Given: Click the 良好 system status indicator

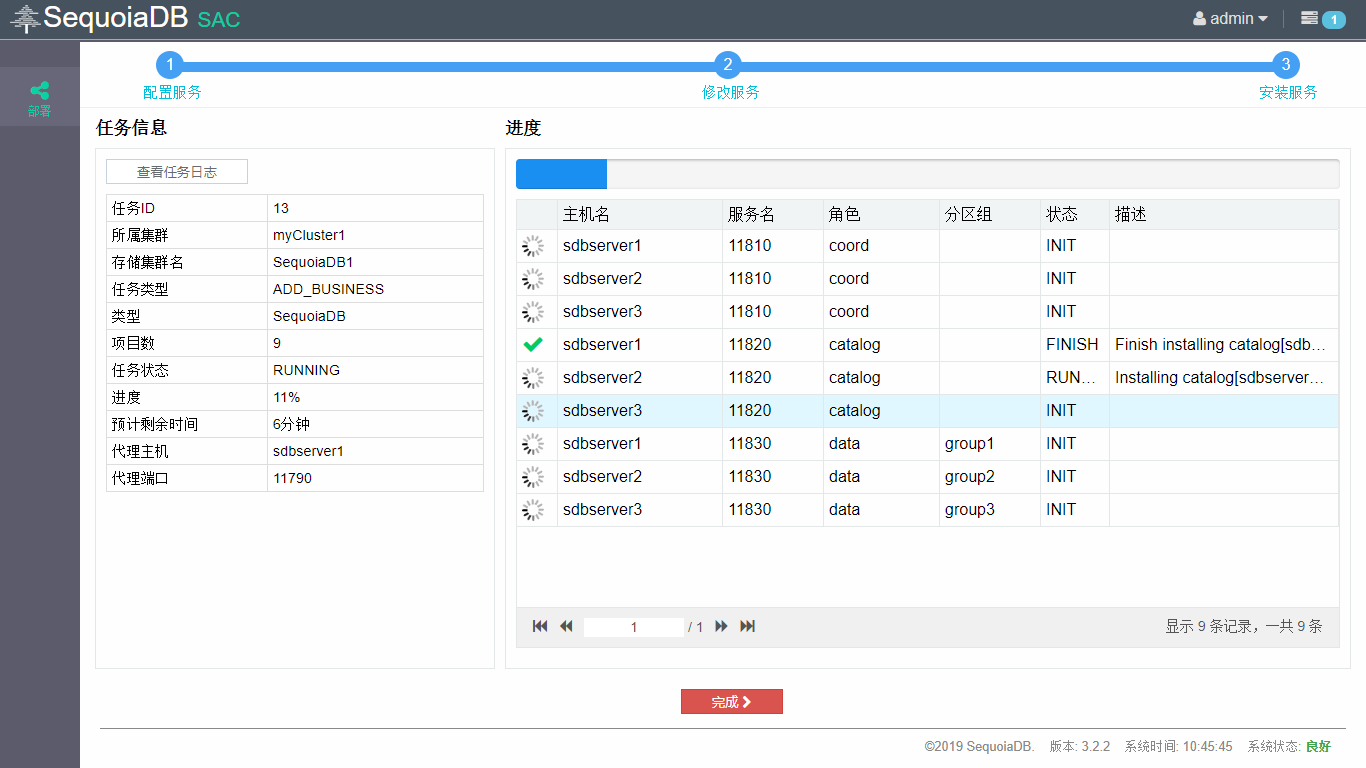Looking at the screenshot, I should pos(1319,746).
